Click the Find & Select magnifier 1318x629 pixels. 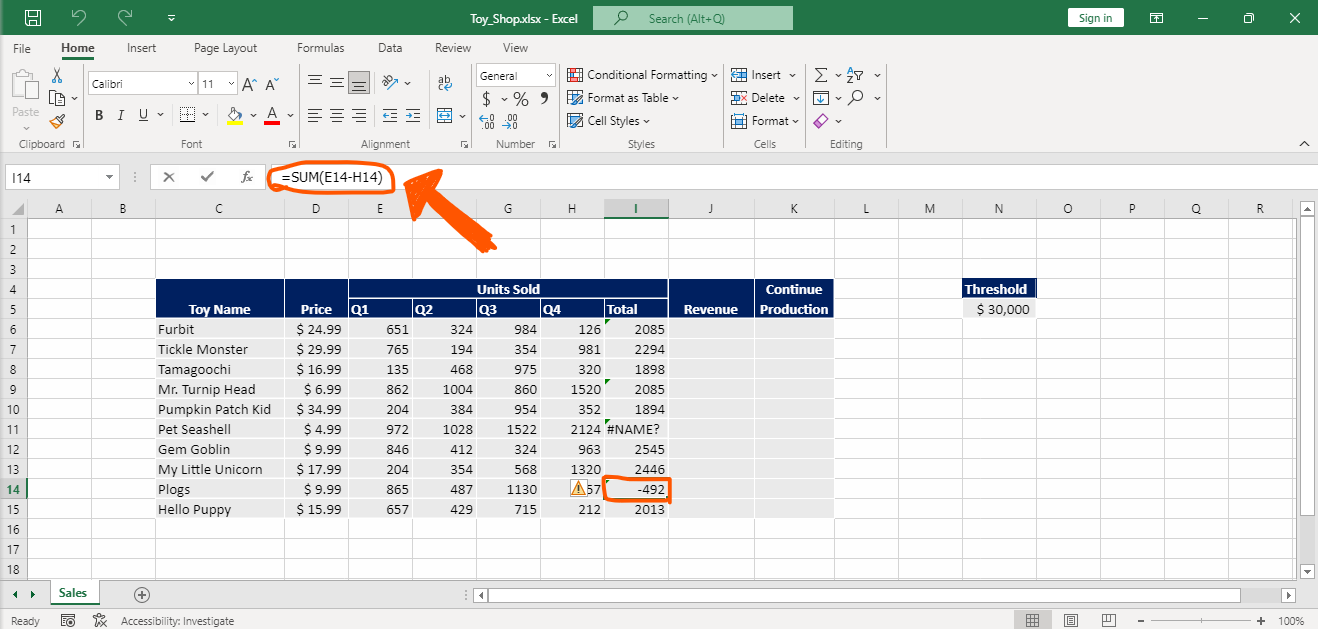click(855, 98)
